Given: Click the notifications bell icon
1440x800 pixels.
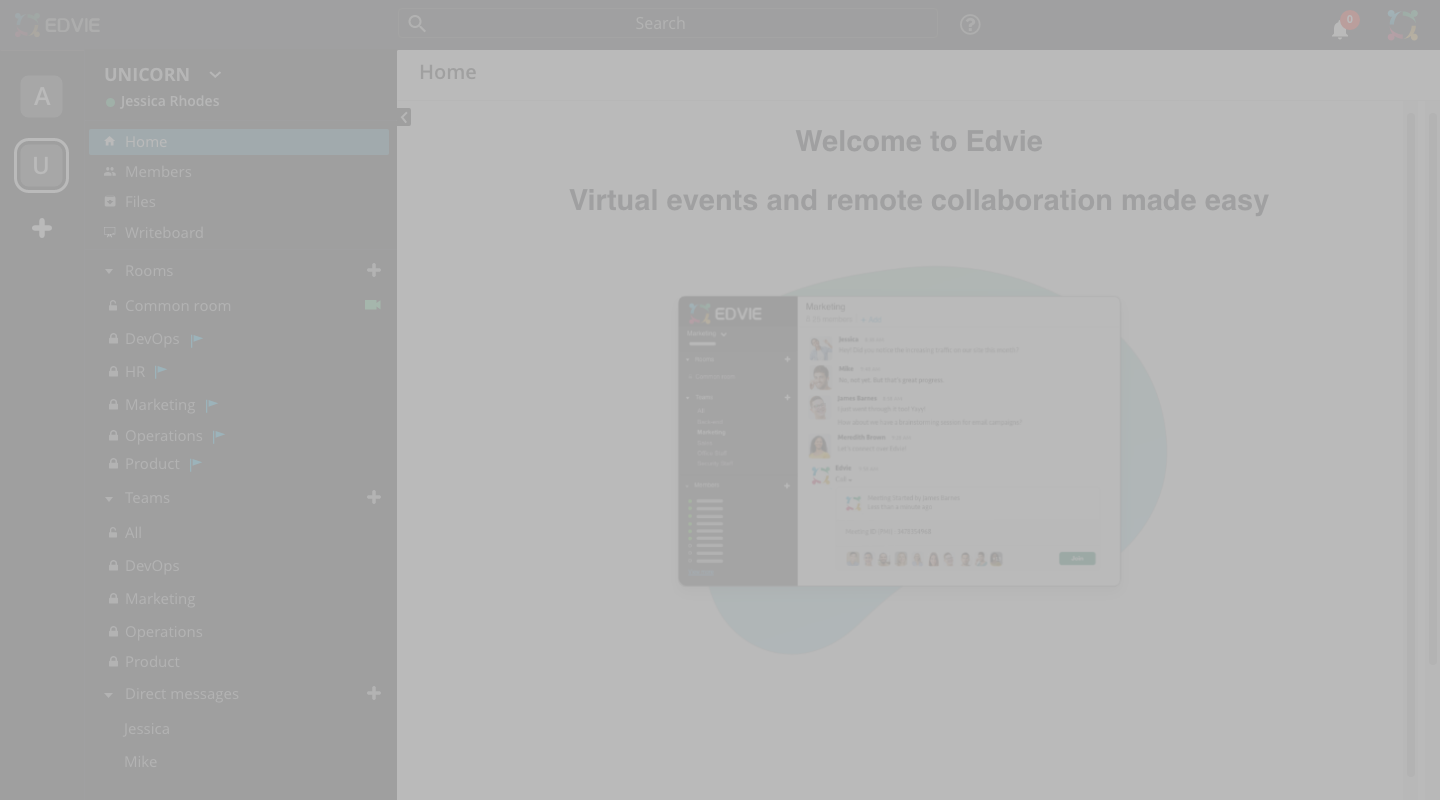Looking at the screenshot, I should tap(1340, 29).
